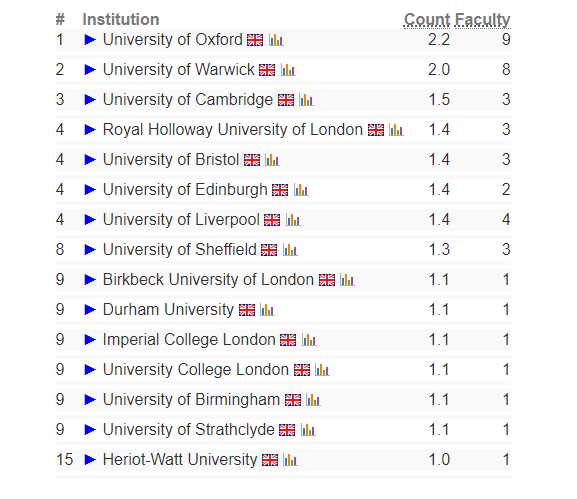Click the Count column header
The height and width of the screenshot is (499, 577).
427,20
